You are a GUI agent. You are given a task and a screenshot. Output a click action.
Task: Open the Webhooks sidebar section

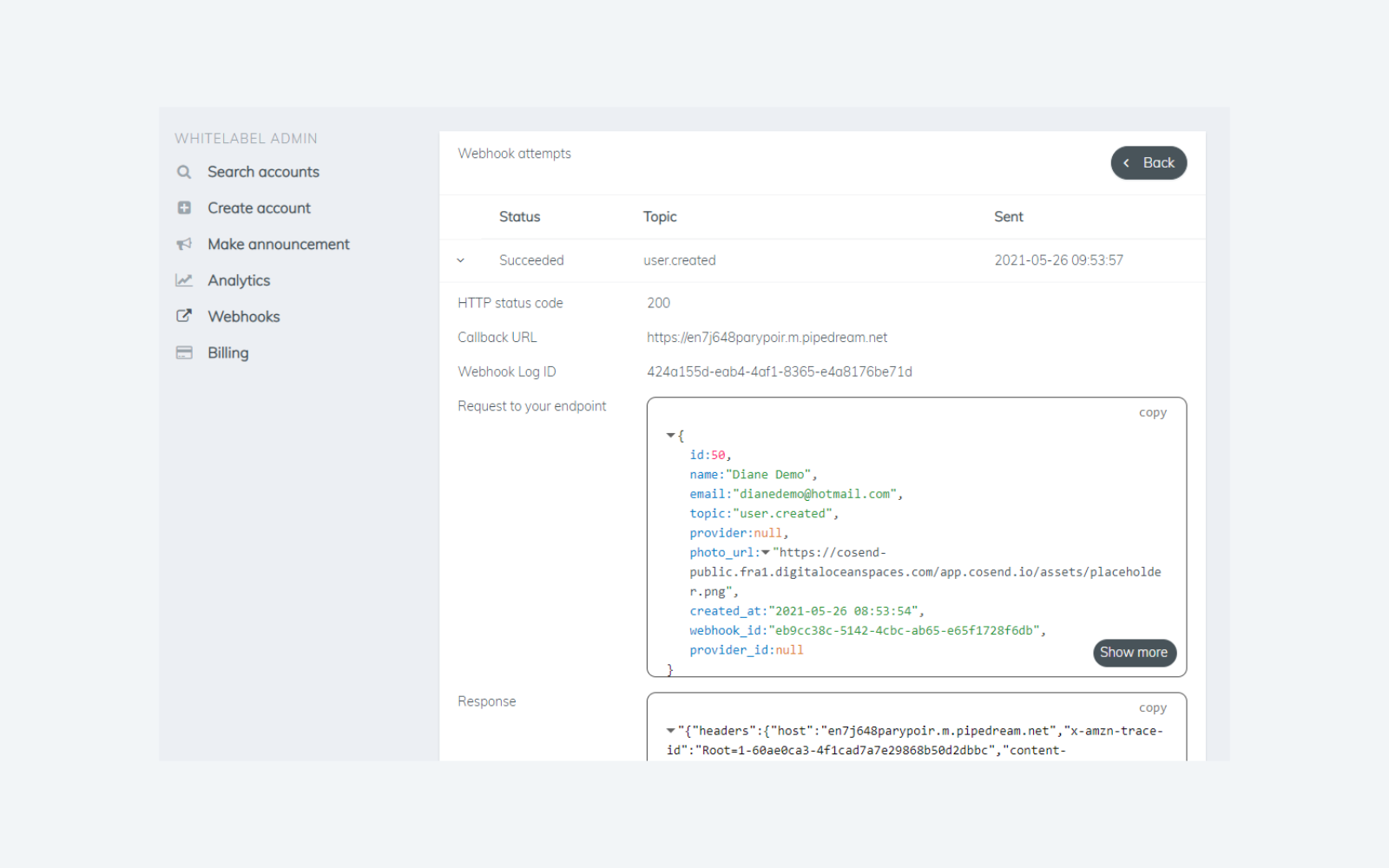pyautogui.click(x=243, y=316)
